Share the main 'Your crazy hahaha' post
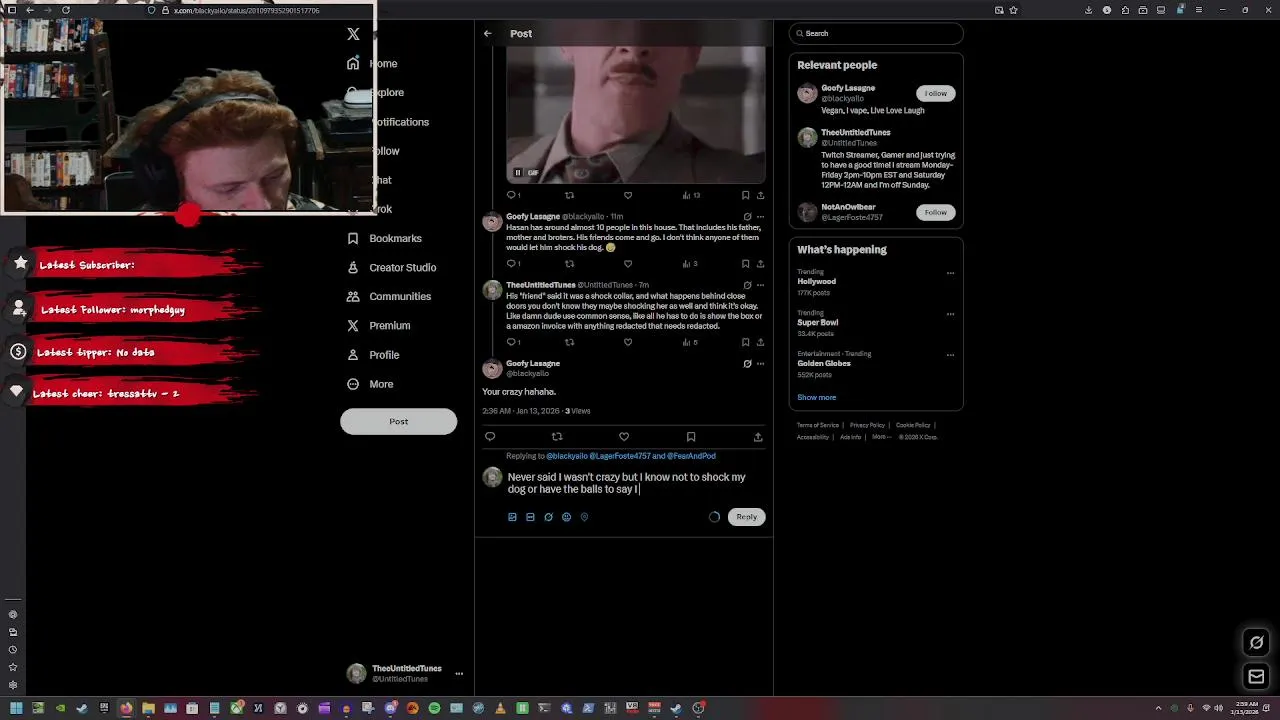The width and height of the screenshot is (1280, 720). tap(758, 436)
